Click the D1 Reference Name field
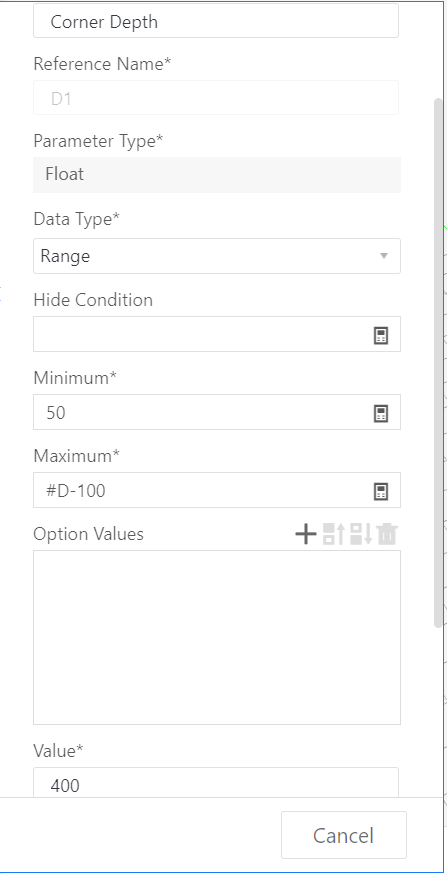Screen dimensions: 447x874 (x=216, y=98)
